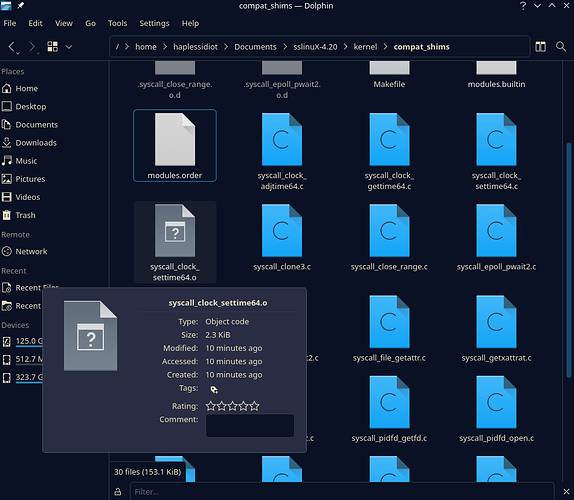Click the Comment field in tooltip

(250, 425)
